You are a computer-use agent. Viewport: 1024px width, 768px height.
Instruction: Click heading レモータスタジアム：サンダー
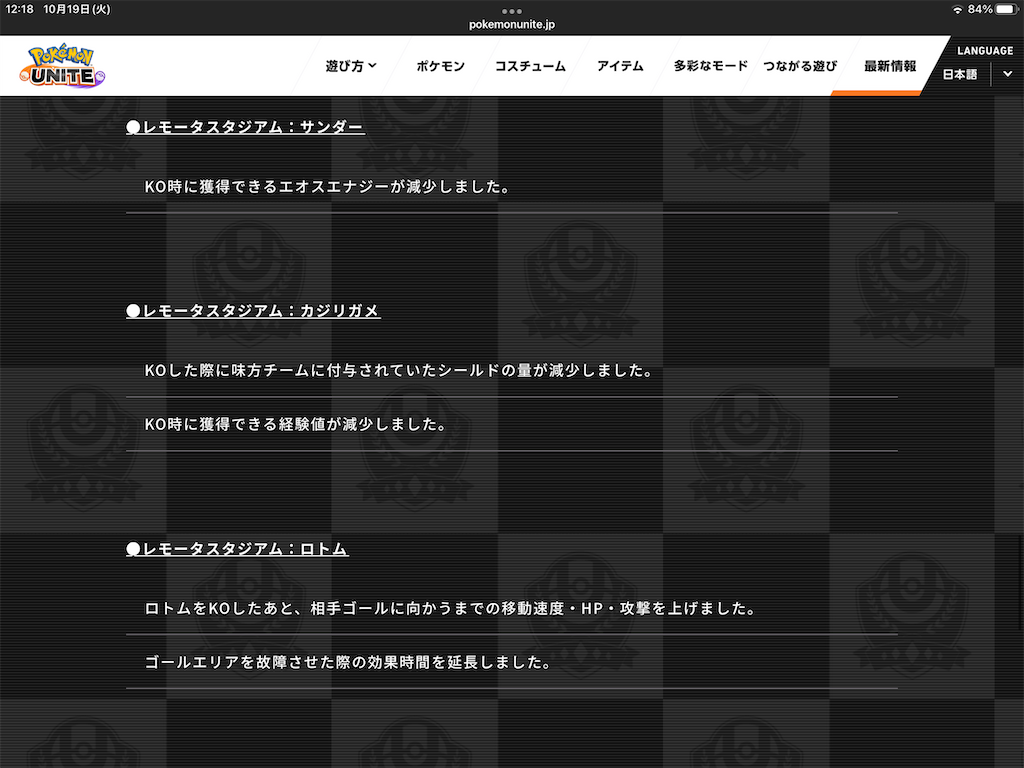click(246, 127)
